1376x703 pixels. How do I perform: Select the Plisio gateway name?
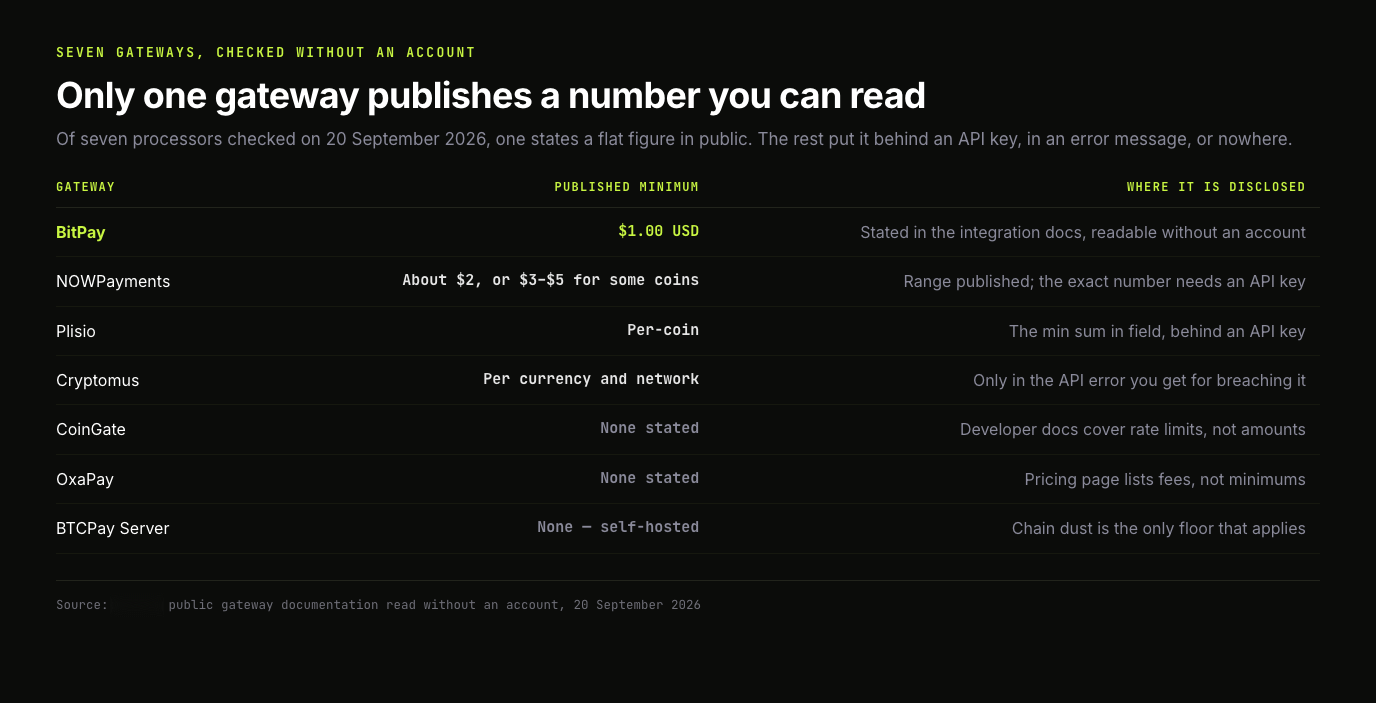point(76,331)
